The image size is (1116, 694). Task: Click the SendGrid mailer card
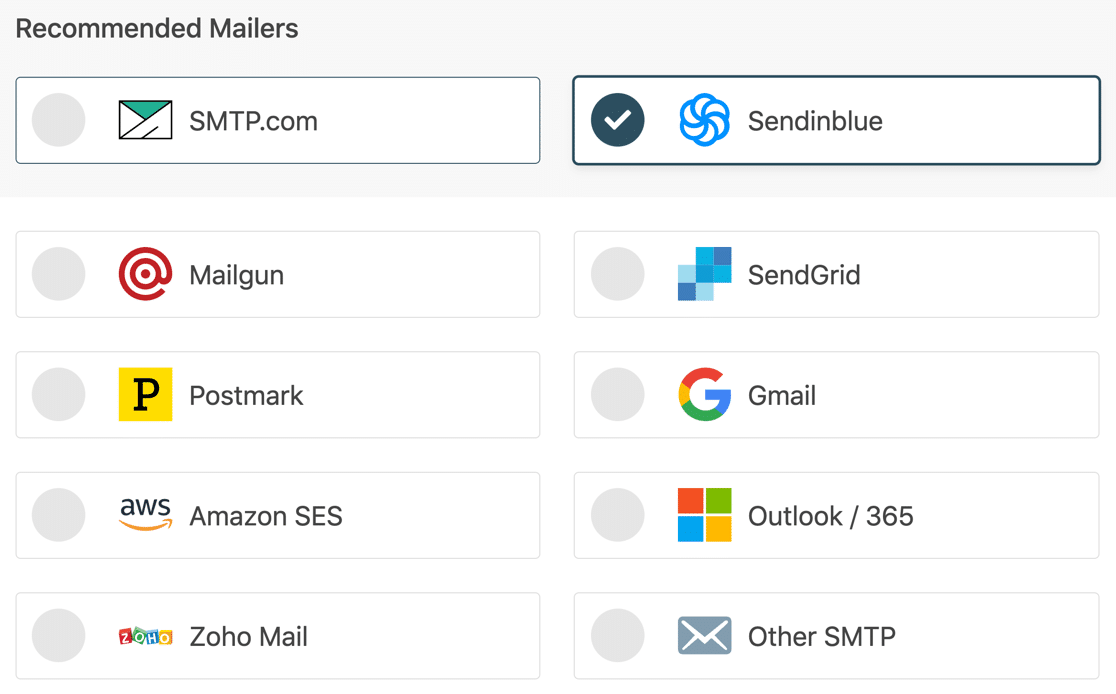[x=836, y=273]
